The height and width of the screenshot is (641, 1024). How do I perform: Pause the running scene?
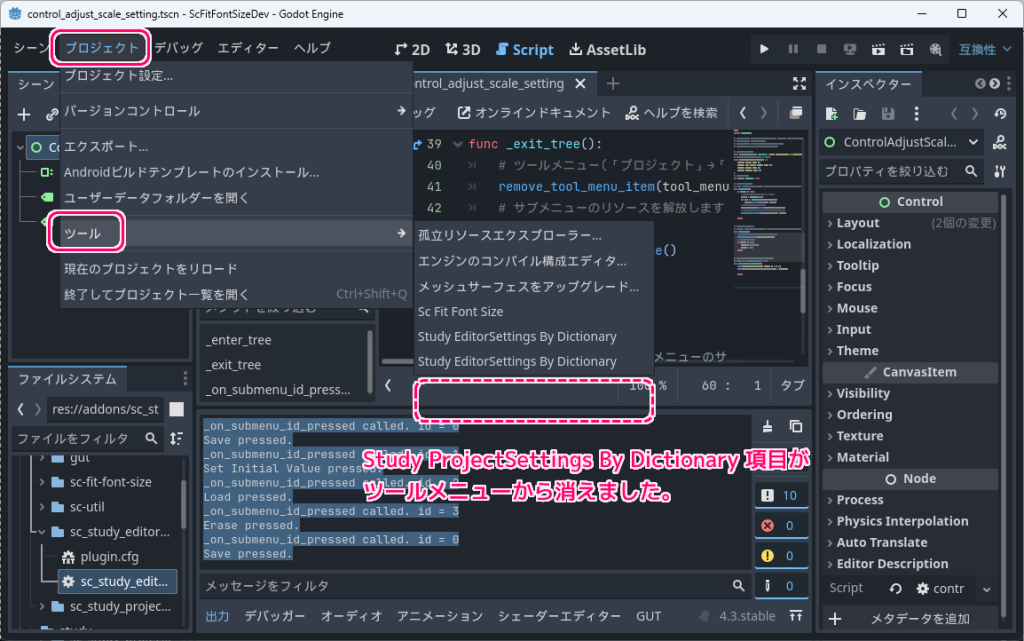(794, 48)
